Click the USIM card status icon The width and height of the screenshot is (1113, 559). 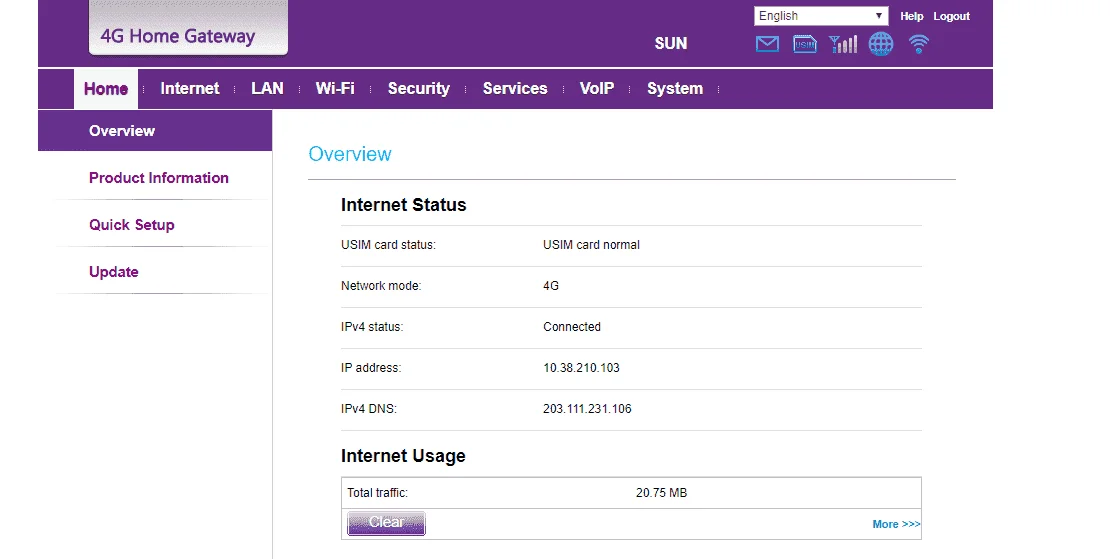804,44
